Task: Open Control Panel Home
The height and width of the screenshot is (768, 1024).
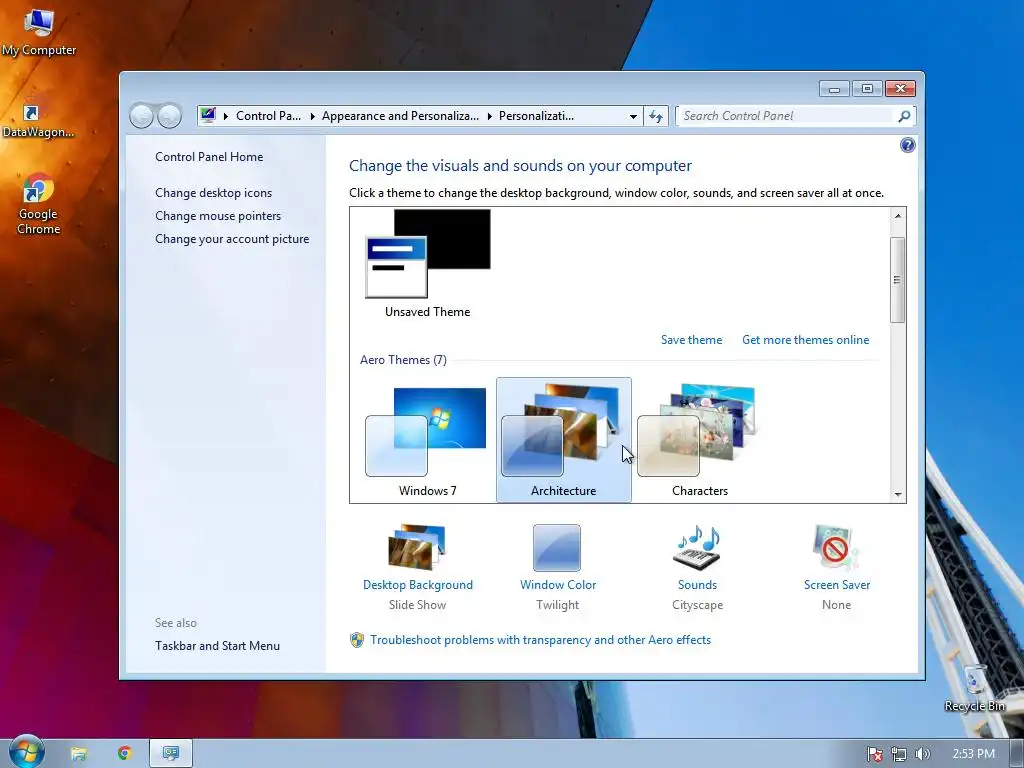Action: [x=209, y=157]
